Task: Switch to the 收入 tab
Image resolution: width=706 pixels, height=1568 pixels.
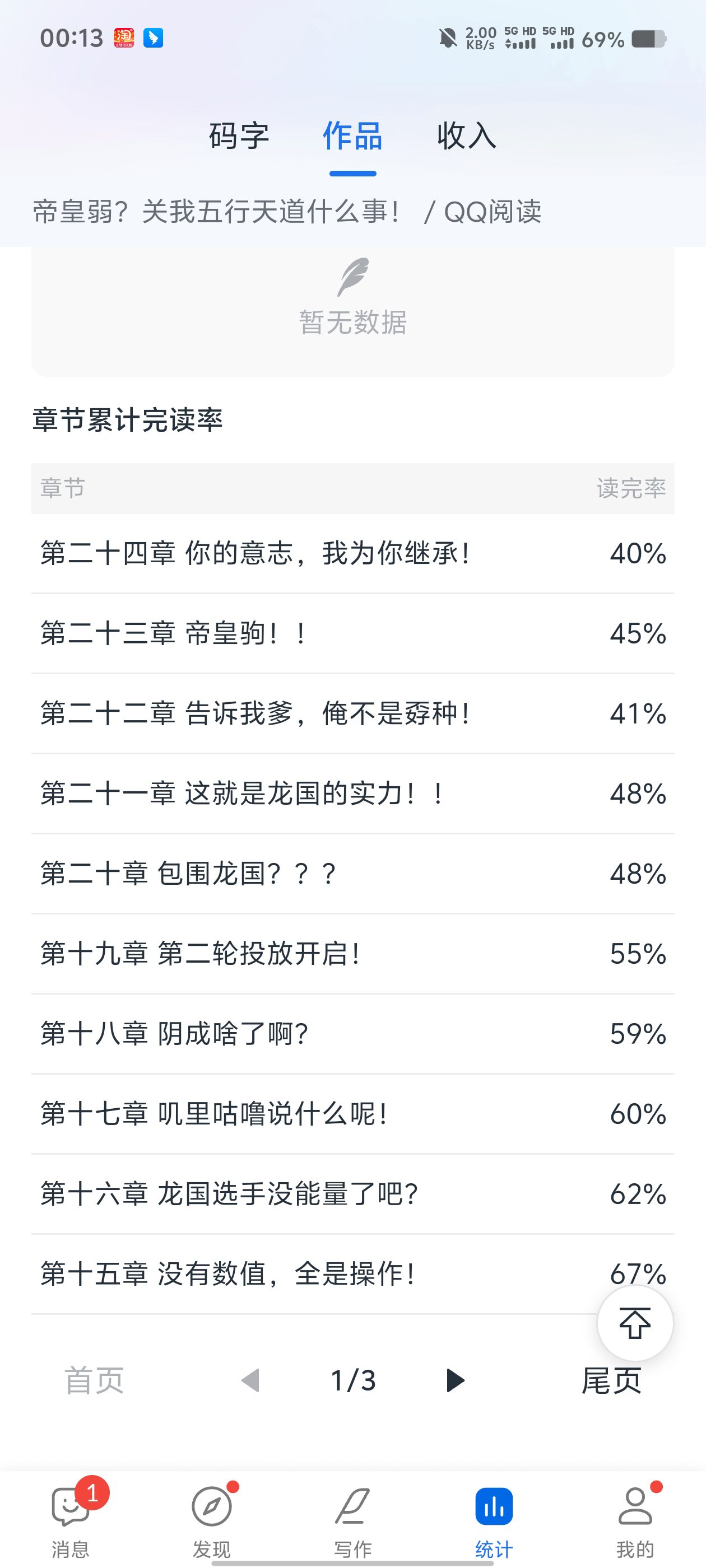Action: click(x=467, y=135)
